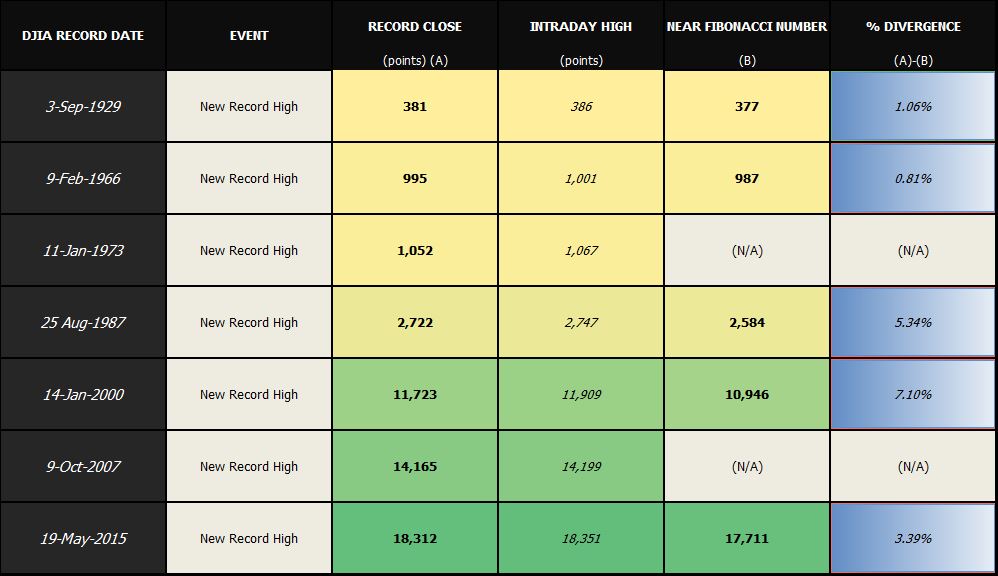Select the 9-Feb-1966 date cell
The image size is (998, 576).
83,179
